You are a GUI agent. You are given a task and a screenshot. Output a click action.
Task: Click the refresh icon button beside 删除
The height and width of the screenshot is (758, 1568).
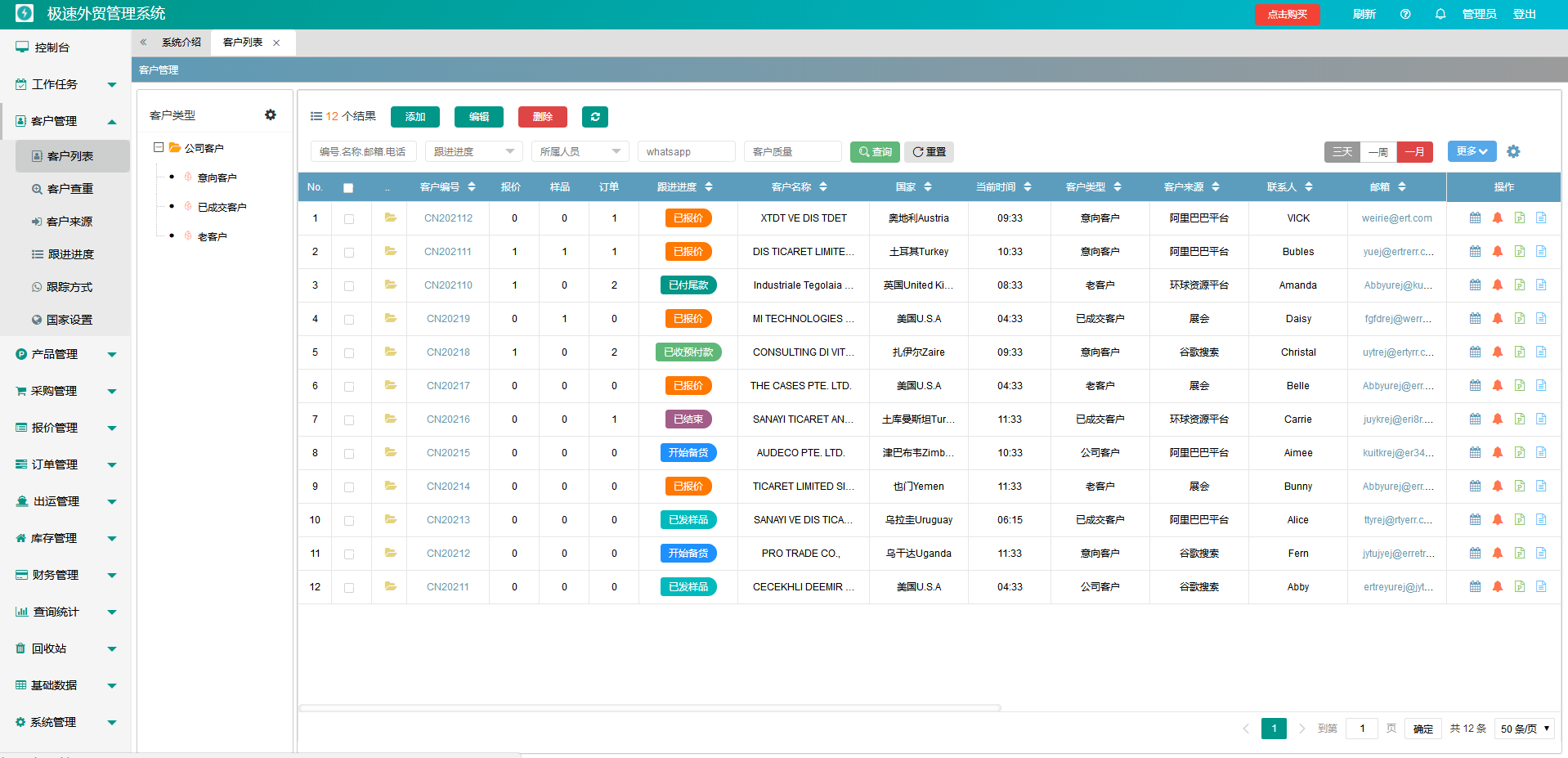point(595,117)
